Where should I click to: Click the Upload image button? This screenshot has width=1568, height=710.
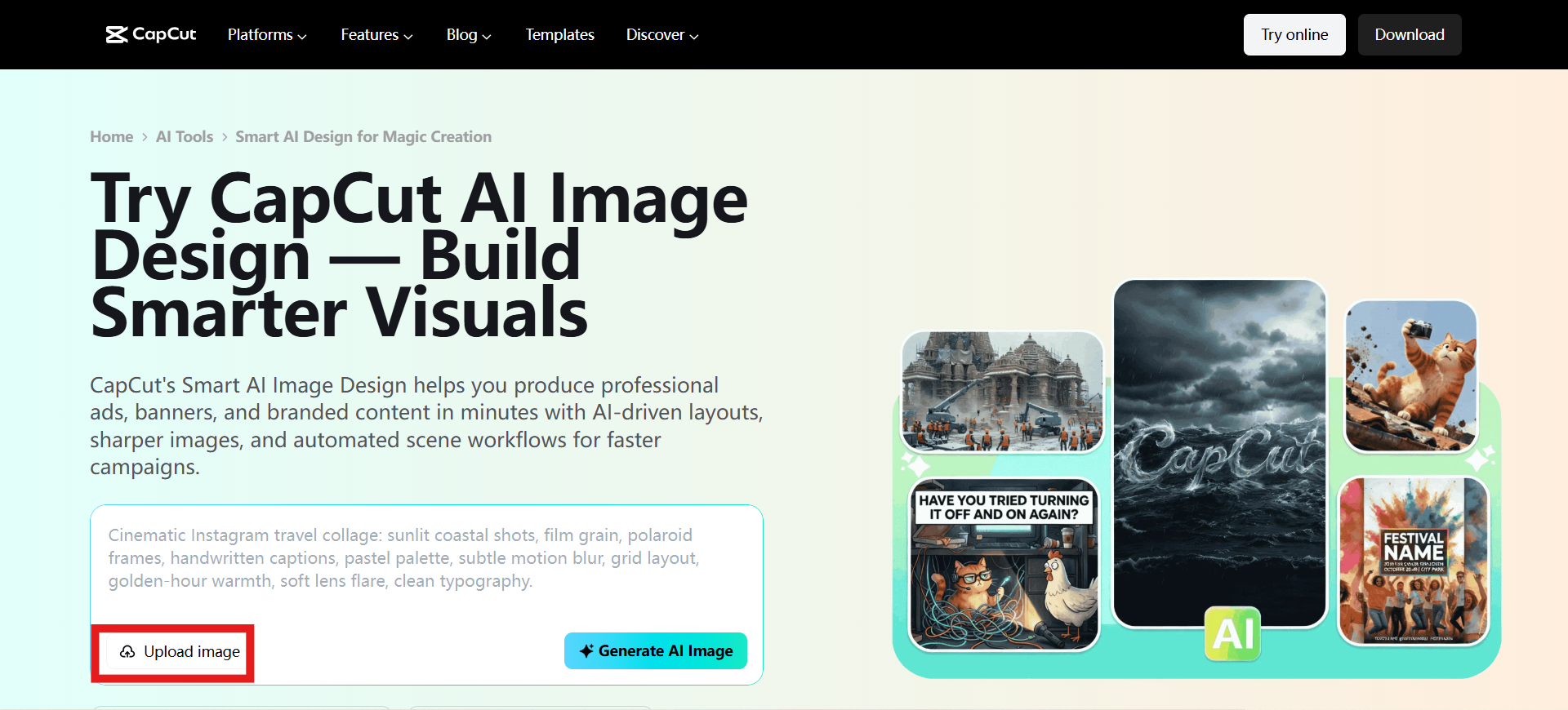[x=179, y=651]
